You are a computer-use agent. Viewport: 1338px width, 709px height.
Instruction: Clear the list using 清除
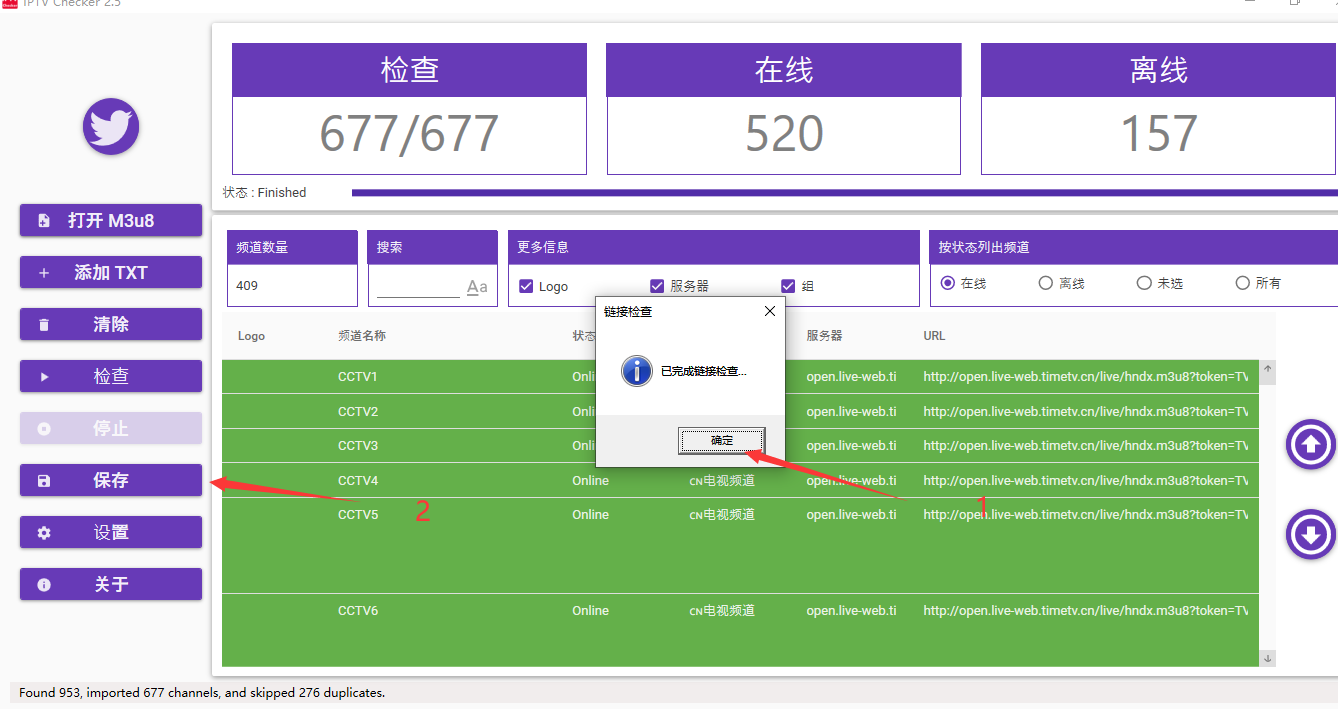click(111, 324)
